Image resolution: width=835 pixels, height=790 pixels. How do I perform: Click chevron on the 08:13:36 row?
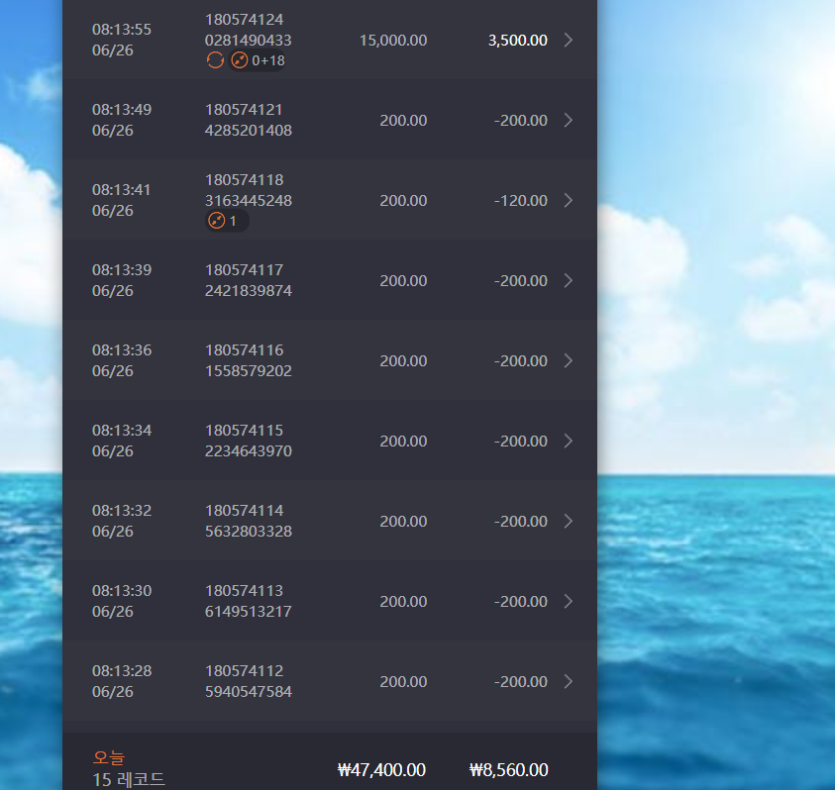[x=568, y=361]
